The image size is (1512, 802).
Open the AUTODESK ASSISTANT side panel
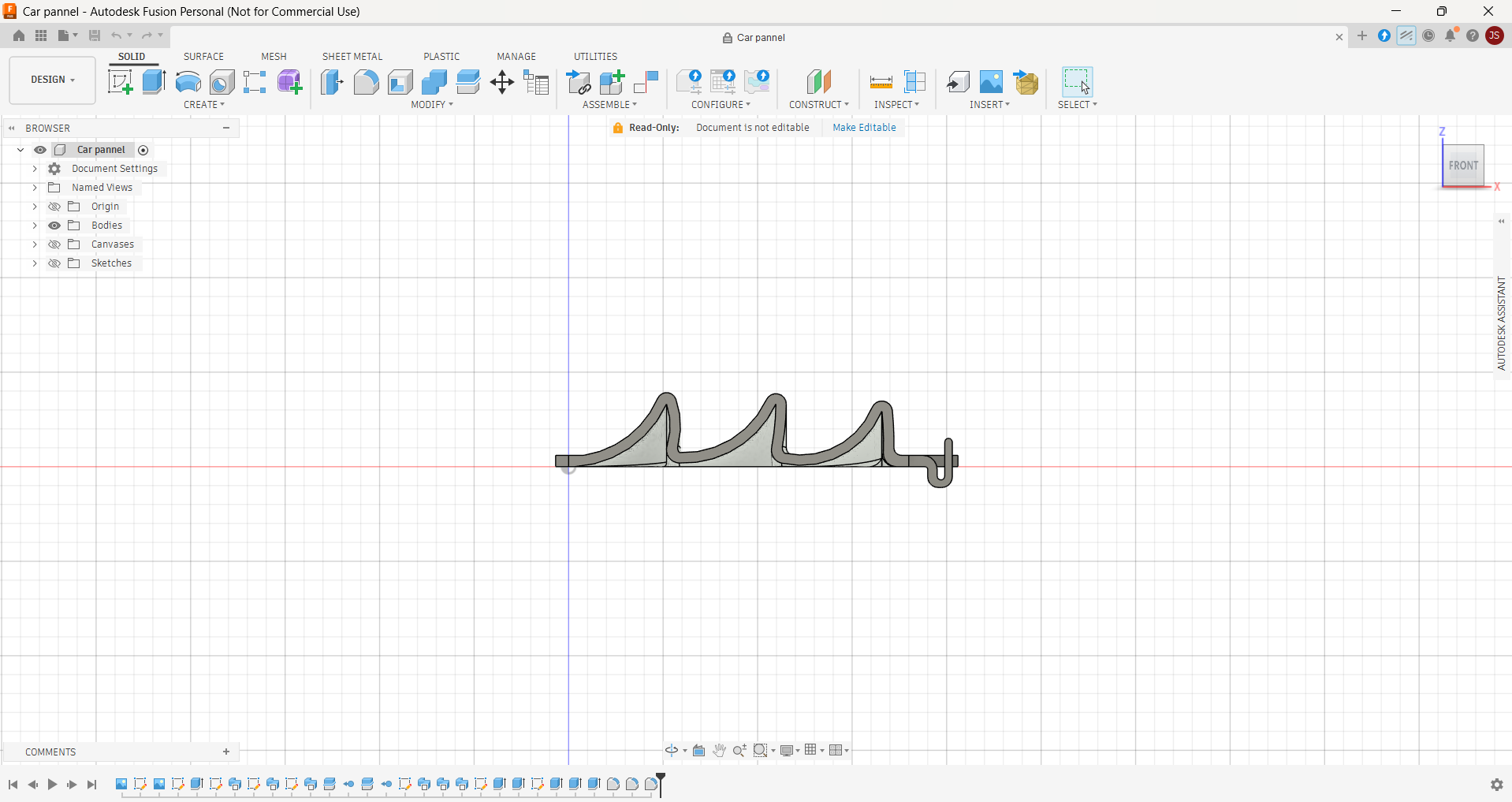click(1502, 323)
